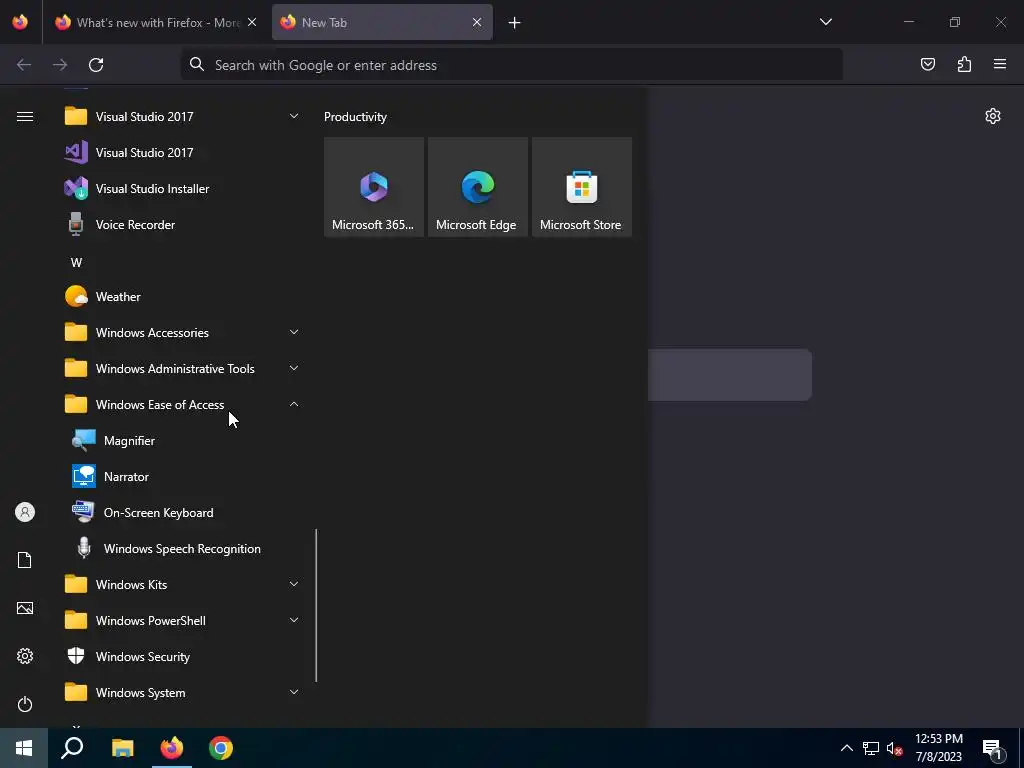Image resolution: width=1024 pixels, height=768 pixels.
Task: Open New Tab page settings gear
Action: point(993,116)
